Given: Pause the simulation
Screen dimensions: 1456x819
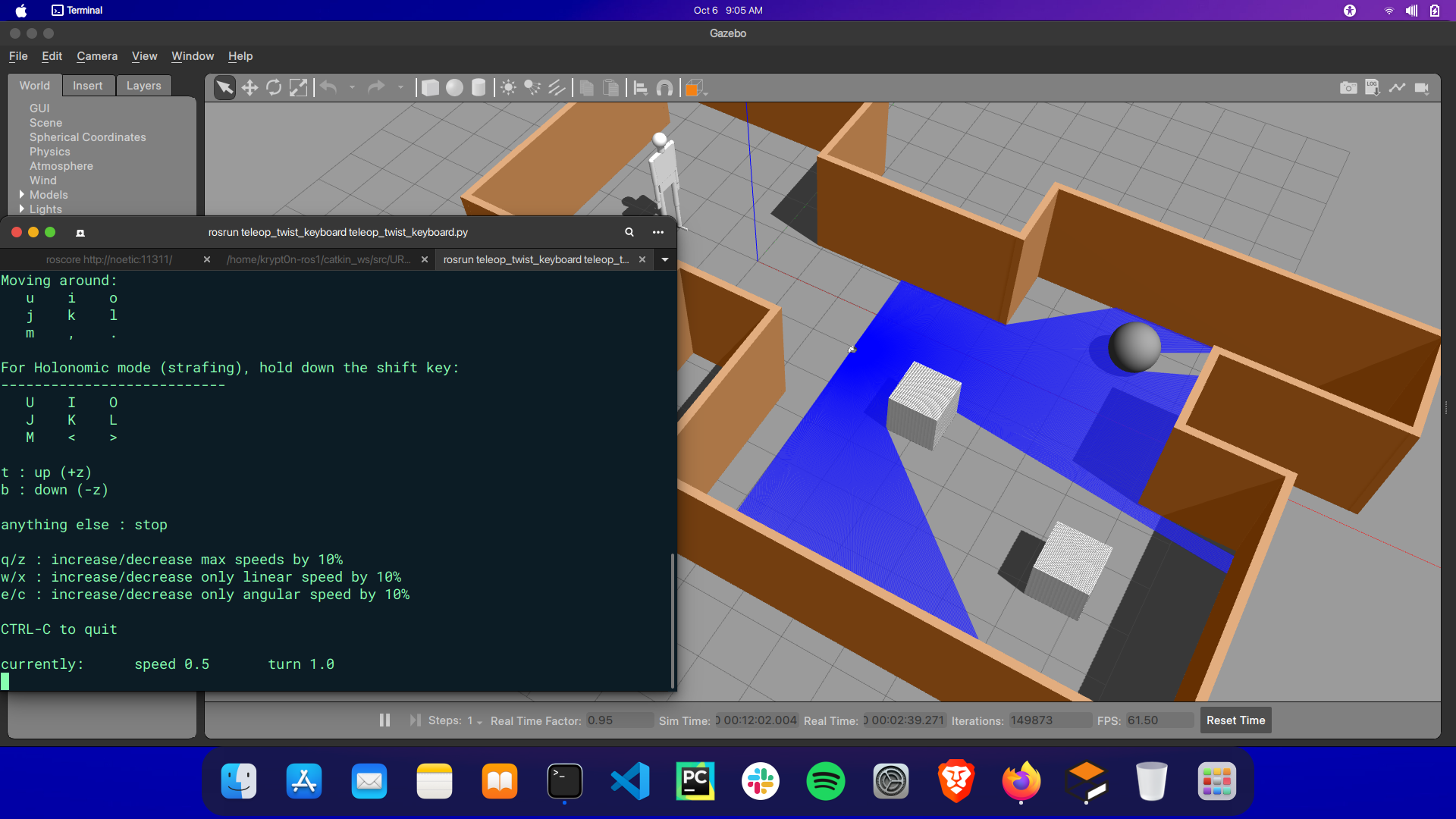Looking at the screenshot, I should click(x=384, y=720).
